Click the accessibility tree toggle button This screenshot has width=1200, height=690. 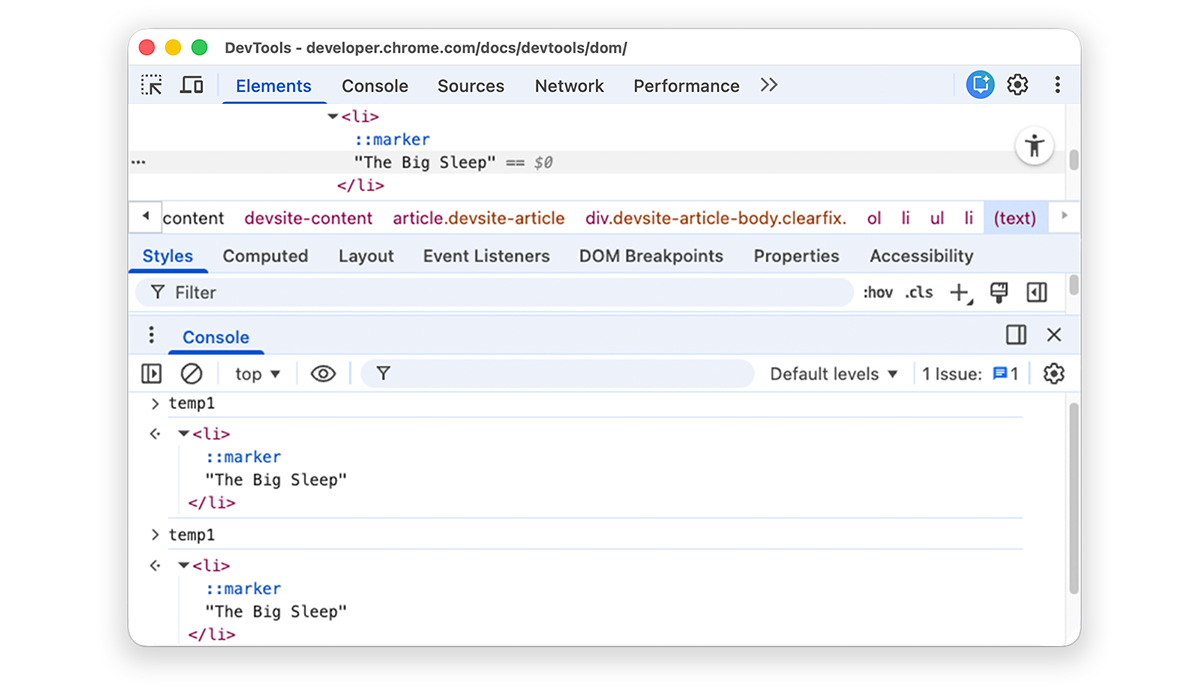point(1034,147)
